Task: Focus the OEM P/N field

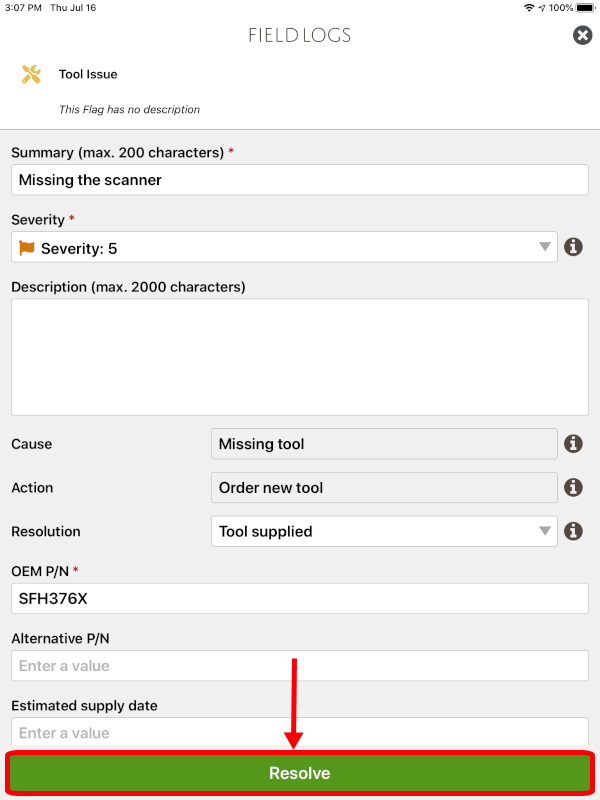Action: [300, 599]
